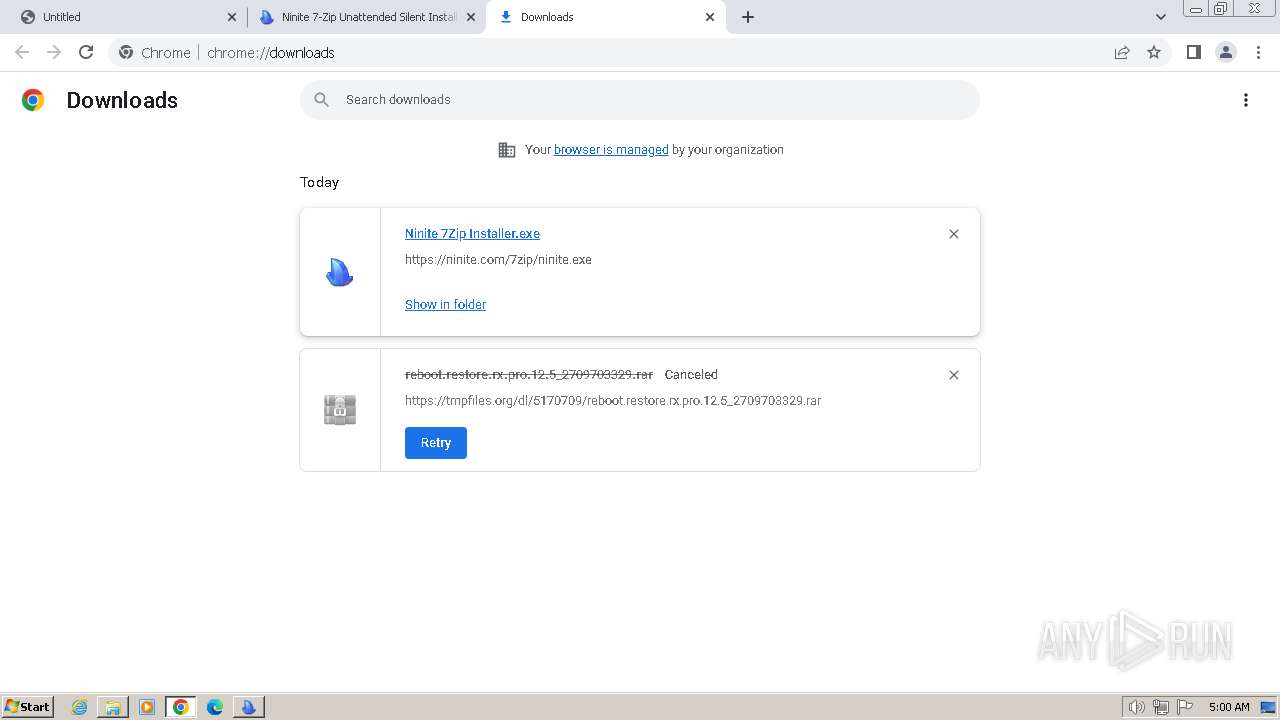
Task: Remove Ninite 7Zip Installer from list
Action: [x=954, y=234]
